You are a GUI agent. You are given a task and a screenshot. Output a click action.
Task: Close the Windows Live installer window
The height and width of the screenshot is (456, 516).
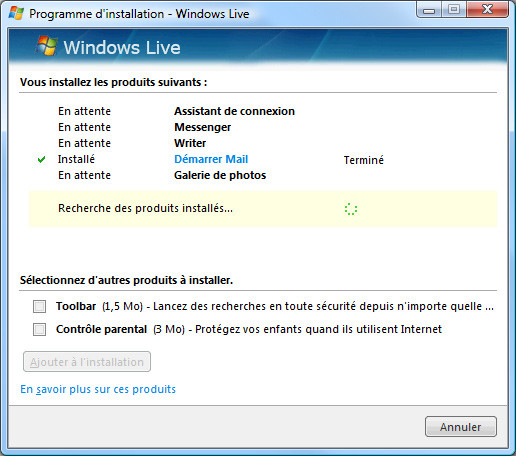(487, 10)
